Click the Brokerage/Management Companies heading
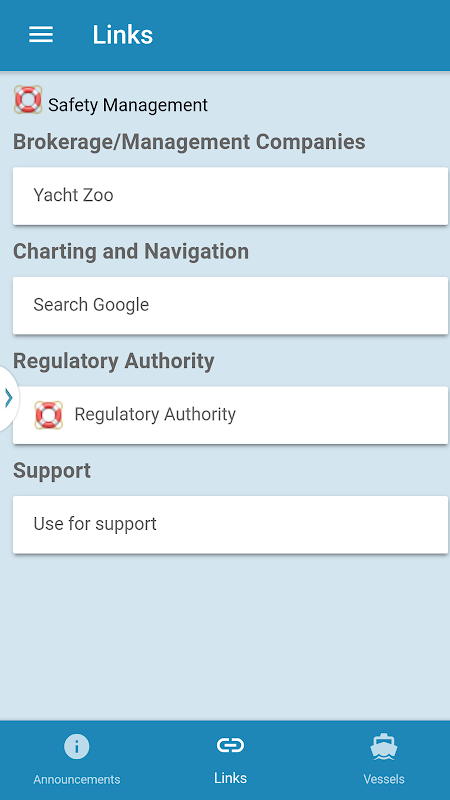Image resolution: width=450 pixels, height=800 pixels. point(189,142)
